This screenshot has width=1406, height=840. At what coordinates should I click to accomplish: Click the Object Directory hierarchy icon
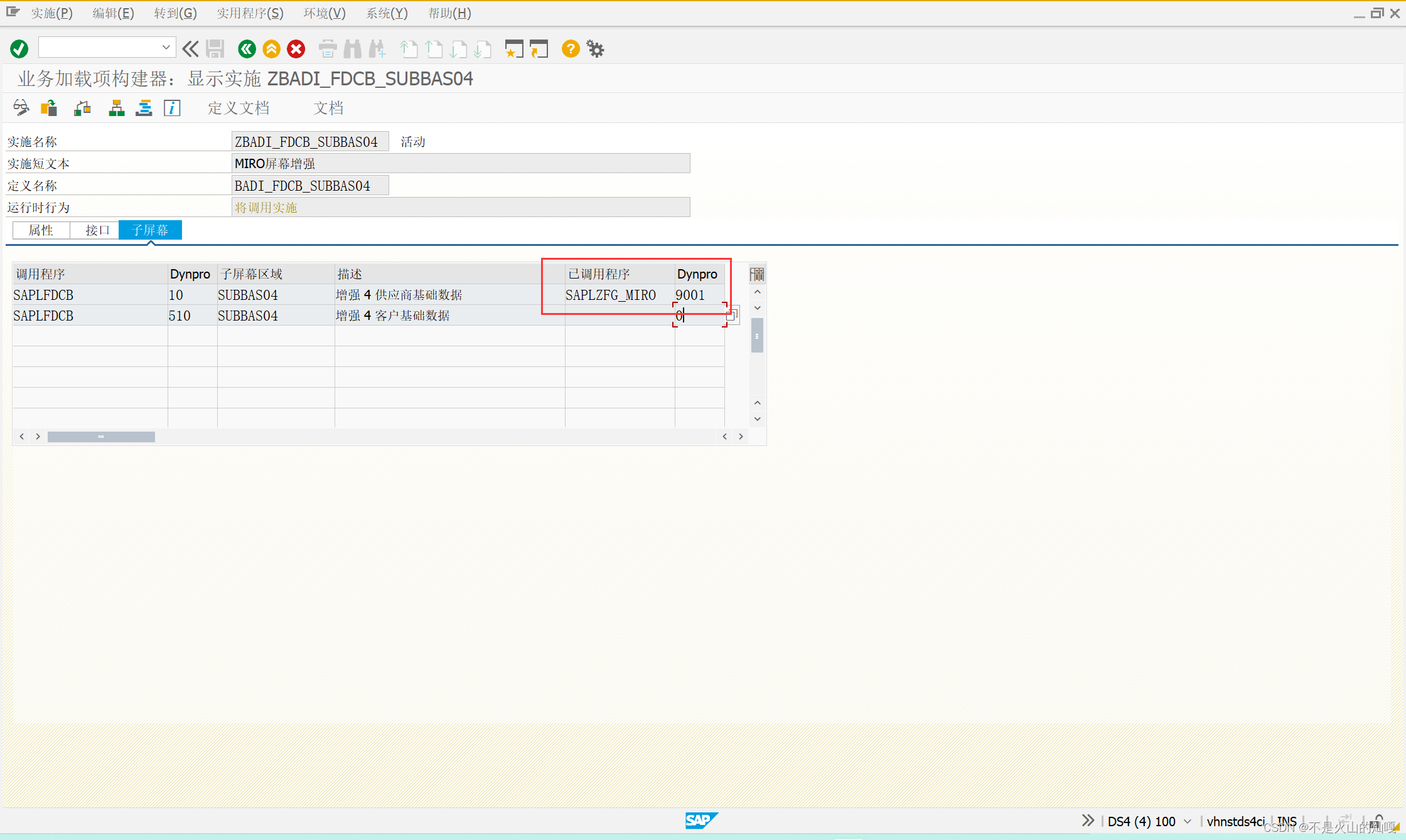pos(117,108)
